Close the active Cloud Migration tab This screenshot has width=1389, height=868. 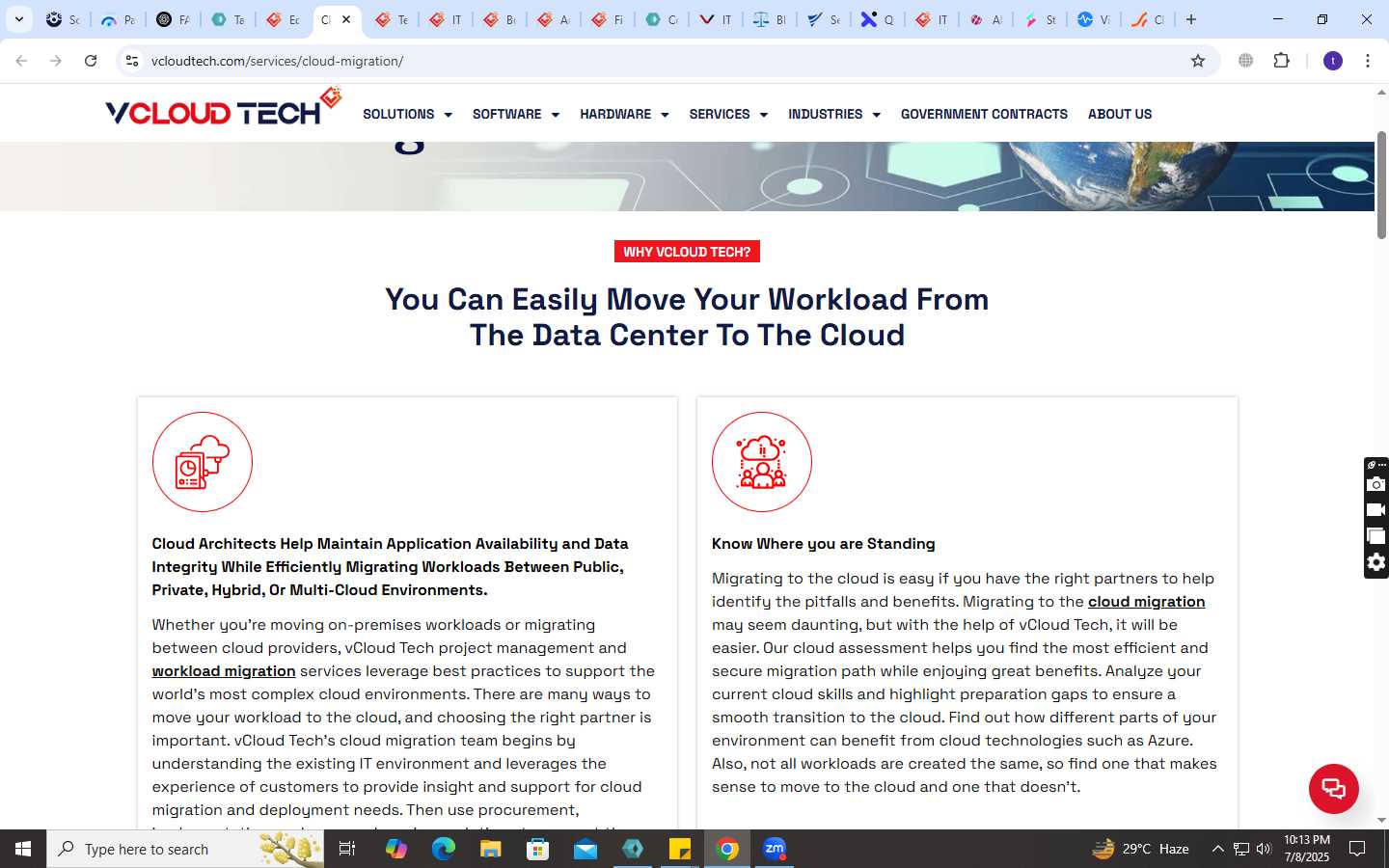tap(346, 19)
